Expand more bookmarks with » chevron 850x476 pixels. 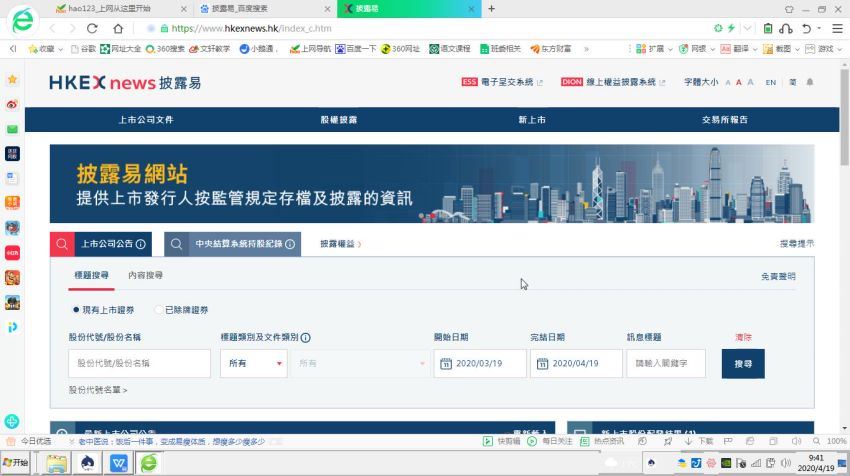586,49
